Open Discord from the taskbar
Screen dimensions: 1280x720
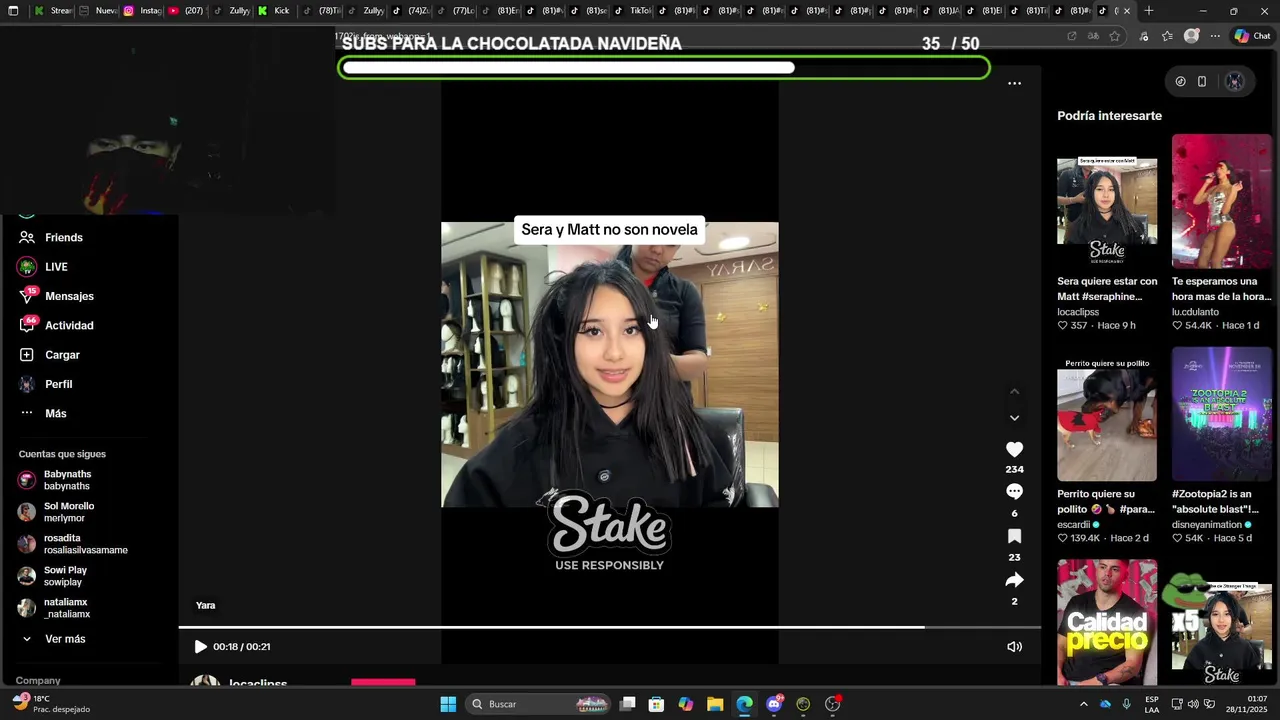774,704
